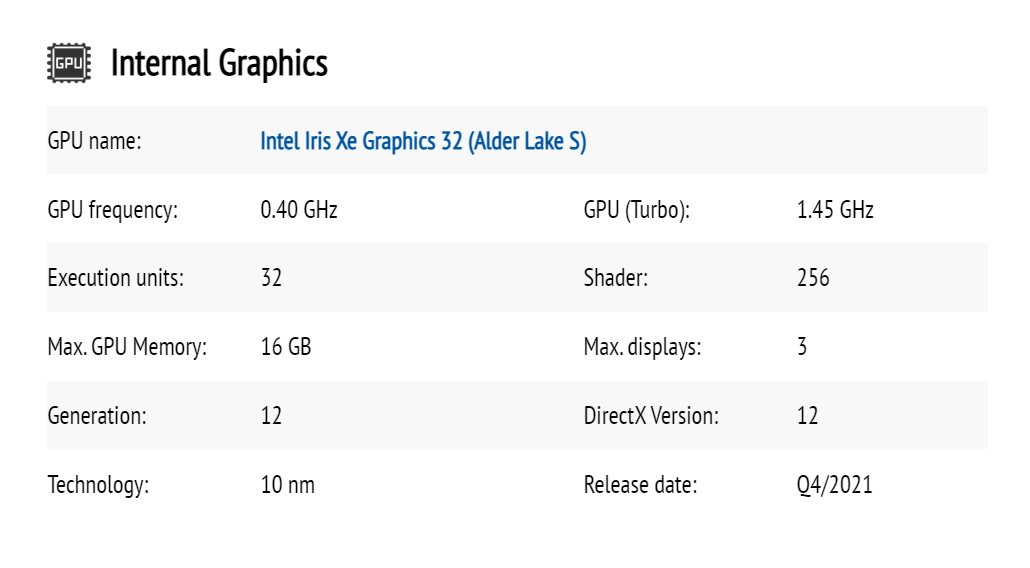The image size is (1030, 568).
Task: Select the Execution units value 32
Action: tap(271, 278)
